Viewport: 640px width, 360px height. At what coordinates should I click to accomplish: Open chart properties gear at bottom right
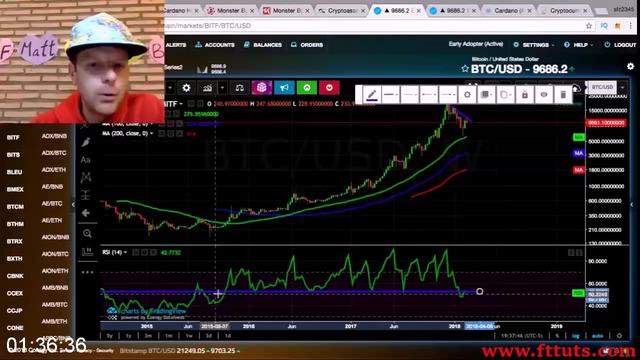[619, 336]
